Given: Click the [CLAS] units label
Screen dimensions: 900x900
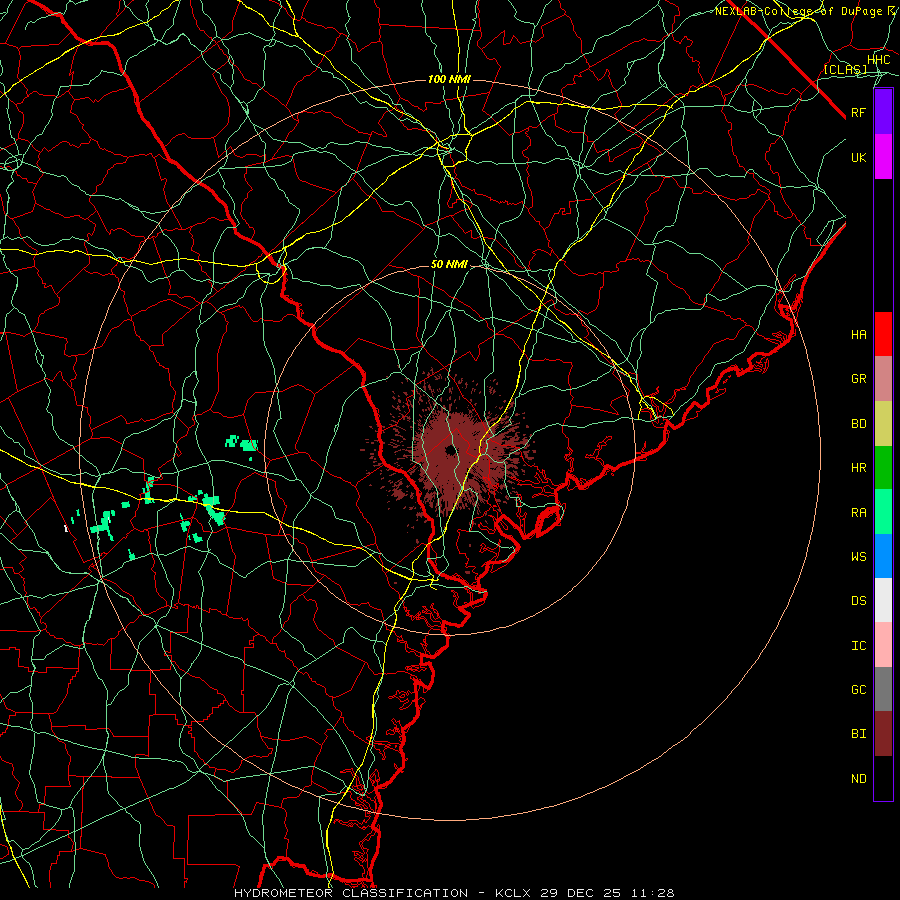Looking at the screenshot, I should 845,69.
